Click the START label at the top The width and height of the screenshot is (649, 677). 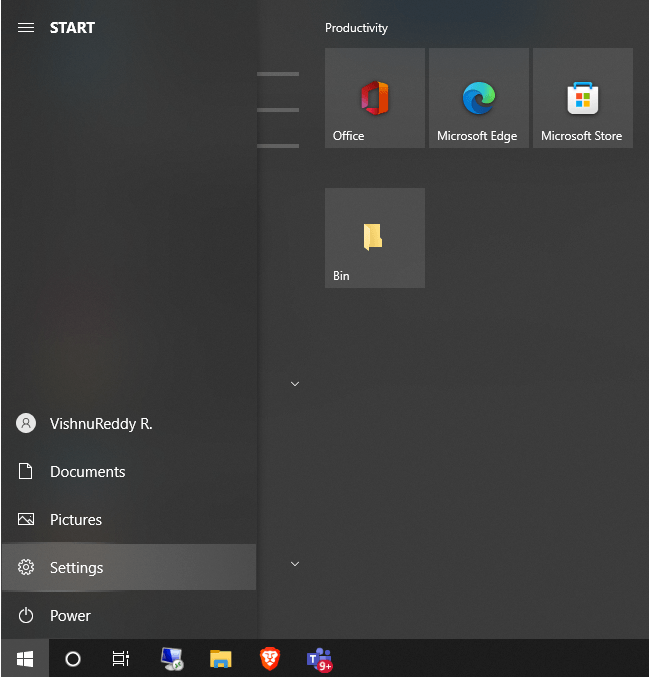(x=72, y=28)
